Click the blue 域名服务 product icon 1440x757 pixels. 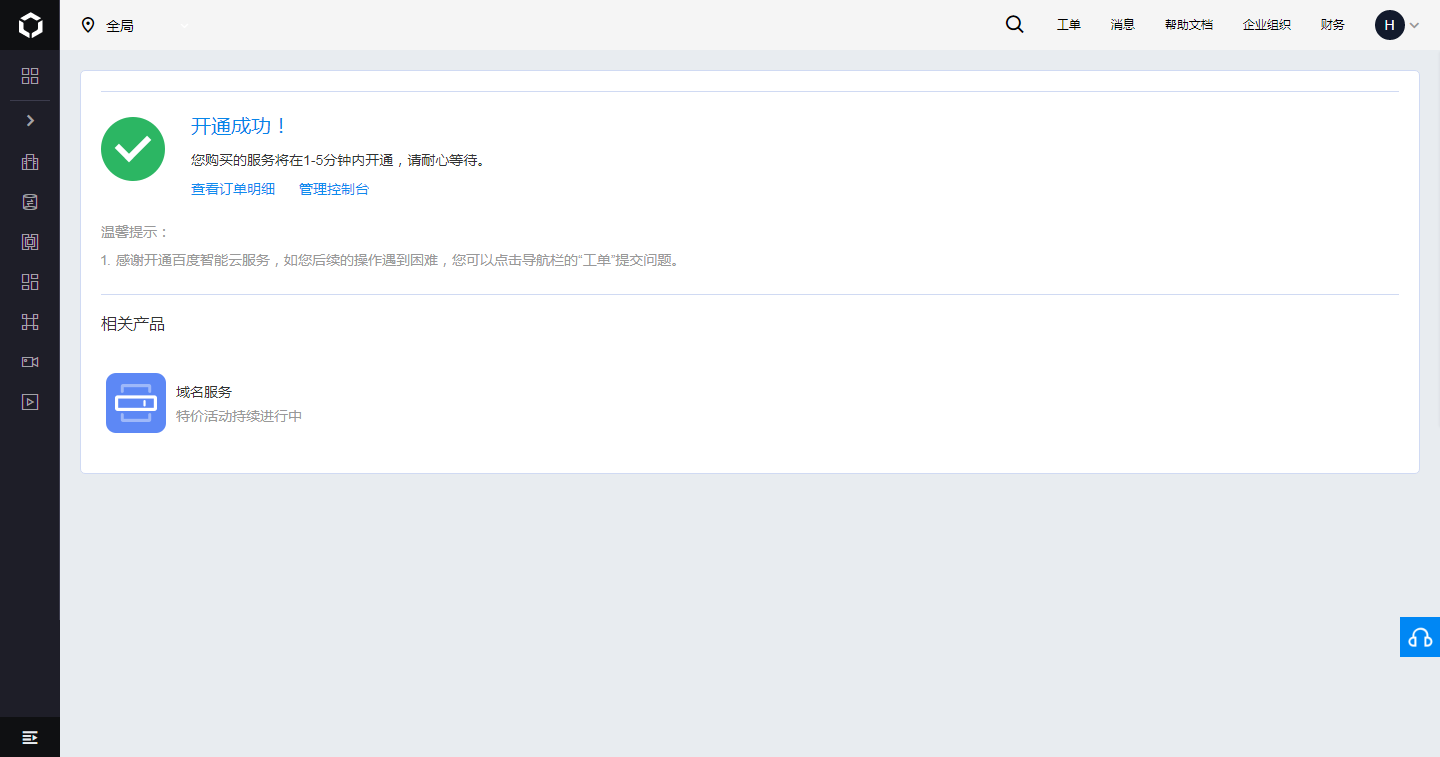[136, 403]
